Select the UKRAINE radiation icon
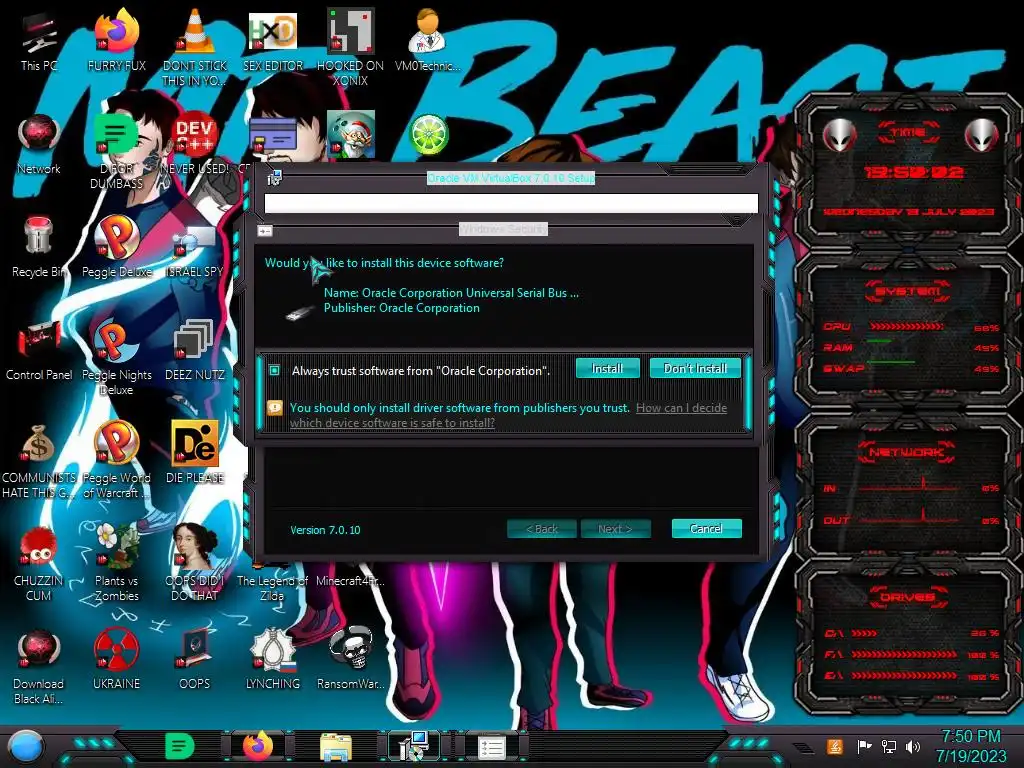The height and width of the screenshot is (768, 1024). tap(117, 660)
